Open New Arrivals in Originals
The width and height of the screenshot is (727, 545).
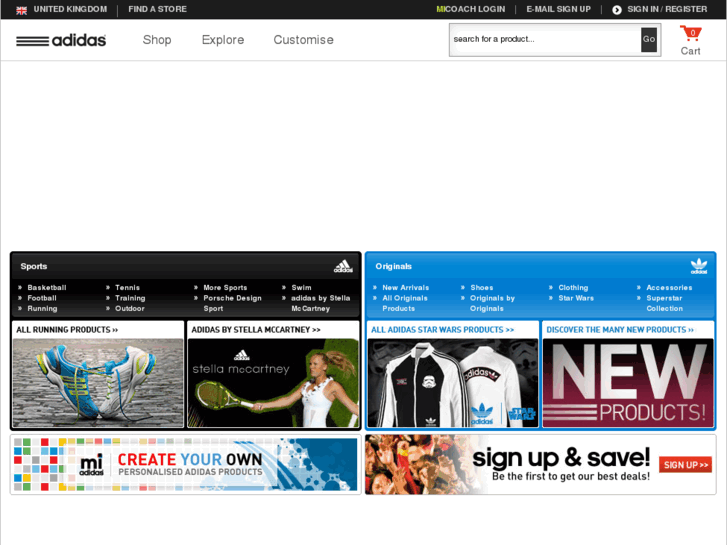tap(406, 288)
